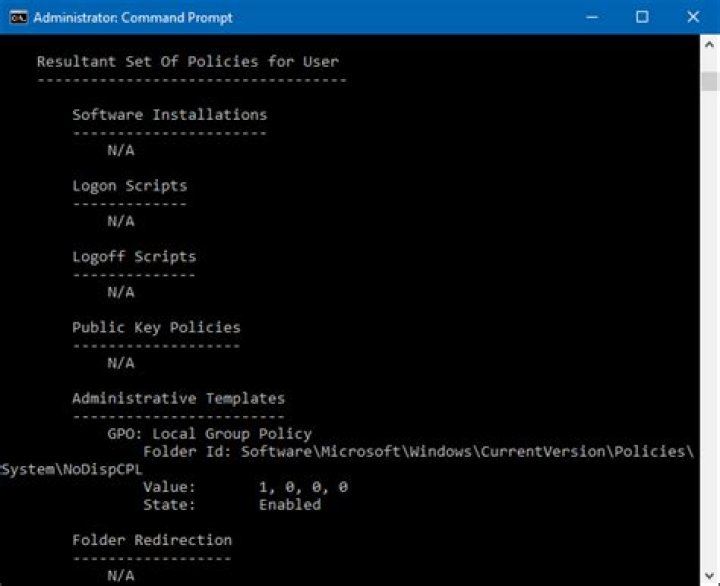Click the scrollbar down arrow
720x586 pixels.
click(x=709, y=575)
